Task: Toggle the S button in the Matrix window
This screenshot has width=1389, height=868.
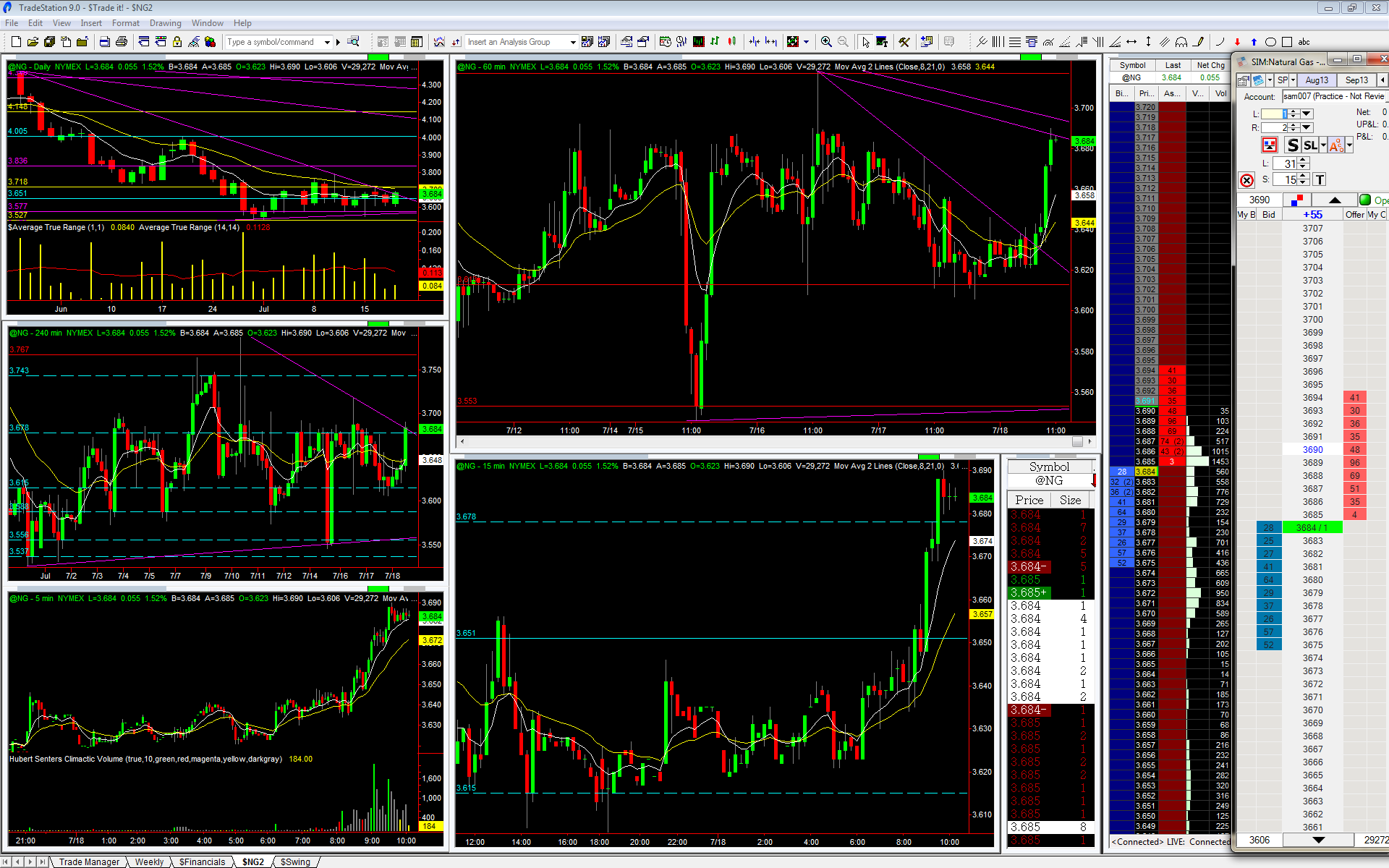Action: click(1293, 145)
